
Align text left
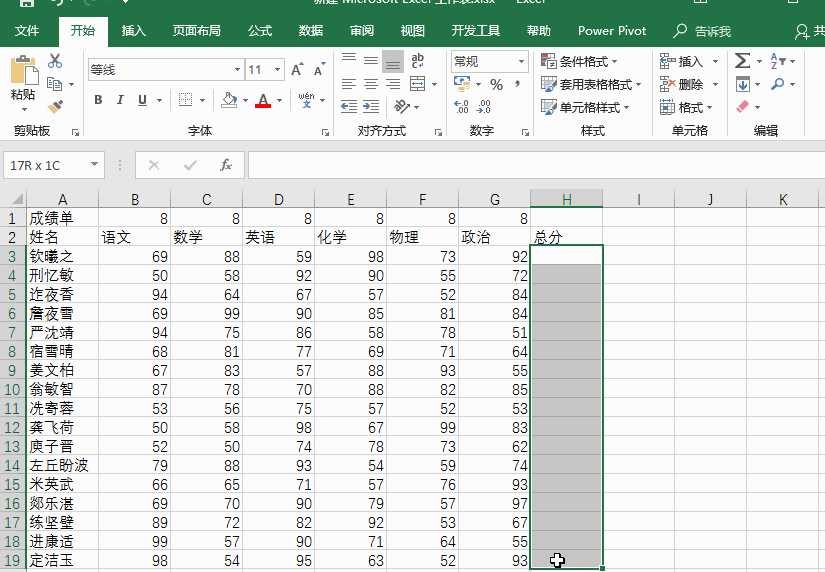(349, 84)
